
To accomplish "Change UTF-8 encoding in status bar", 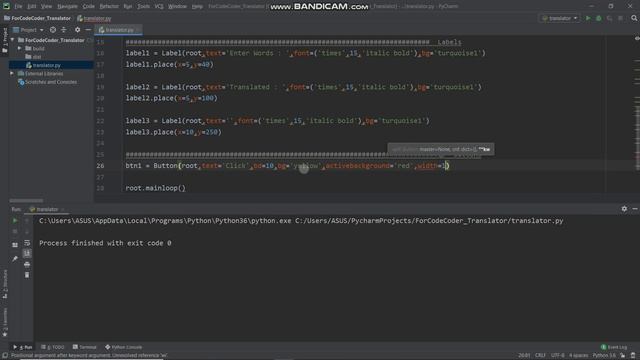I will coord(558,356).
